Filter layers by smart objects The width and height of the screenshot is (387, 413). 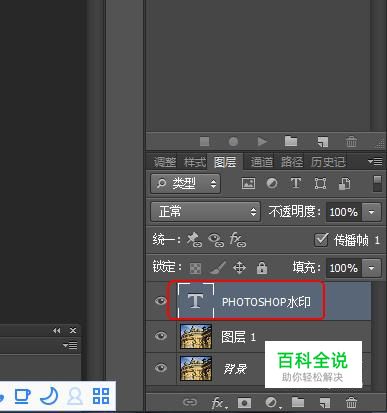(x=344, y=184)
